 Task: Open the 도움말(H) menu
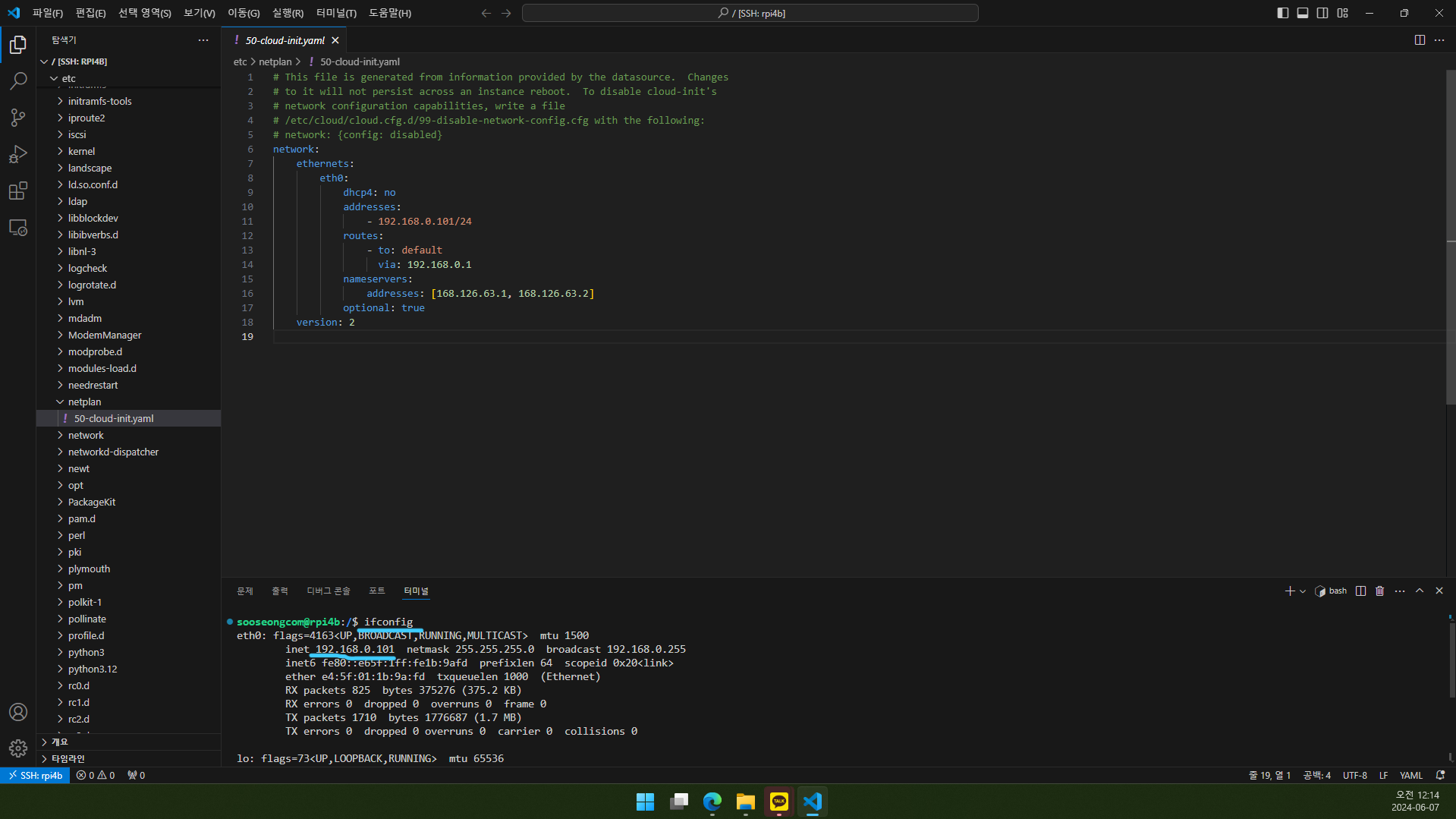coord(390,13)
